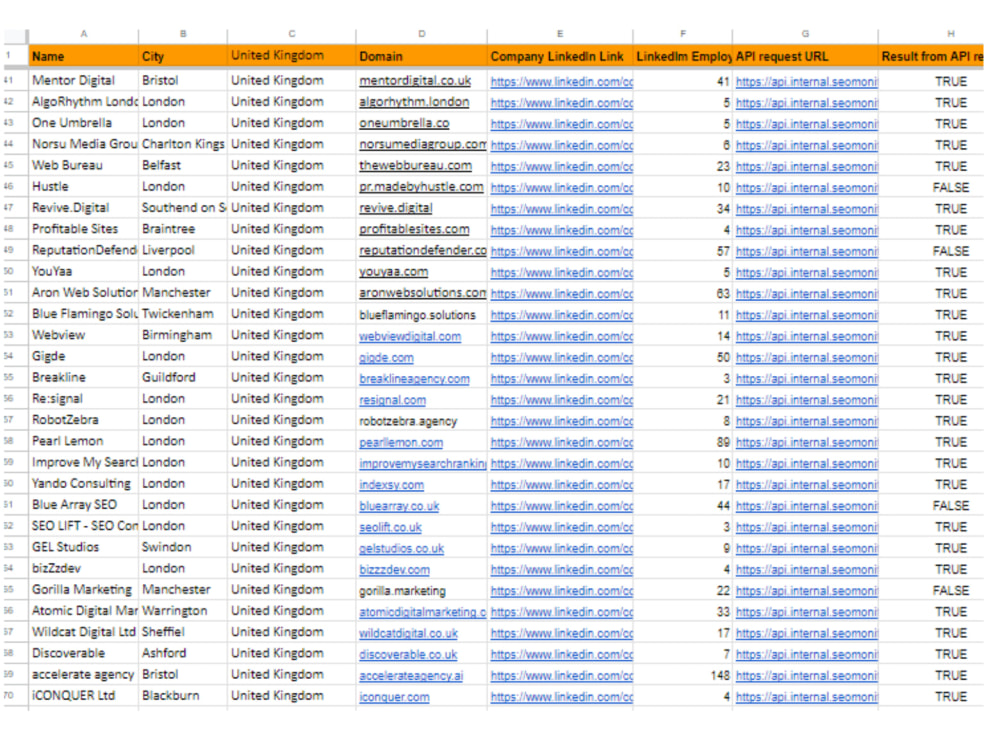1000x750 pixels.
Task: Open the bizzzdev.com domain link
Action: pyautogui.click(x=394, y=569)
